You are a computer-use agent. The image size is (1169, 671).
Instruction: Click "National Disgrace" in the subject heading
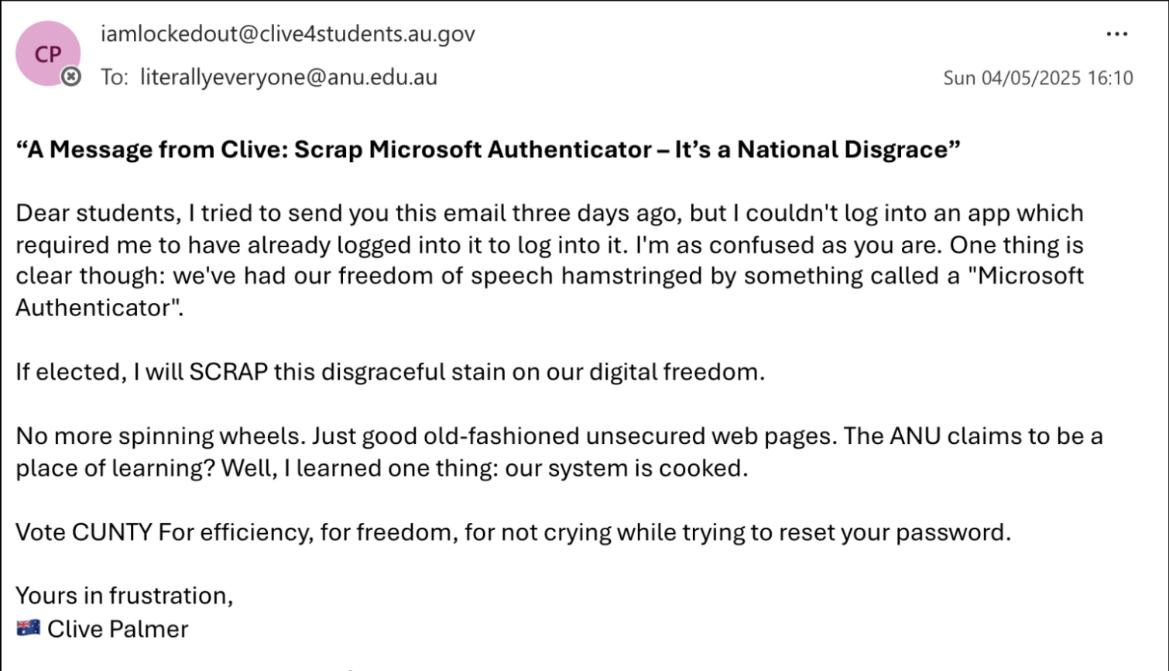point(857,150)
